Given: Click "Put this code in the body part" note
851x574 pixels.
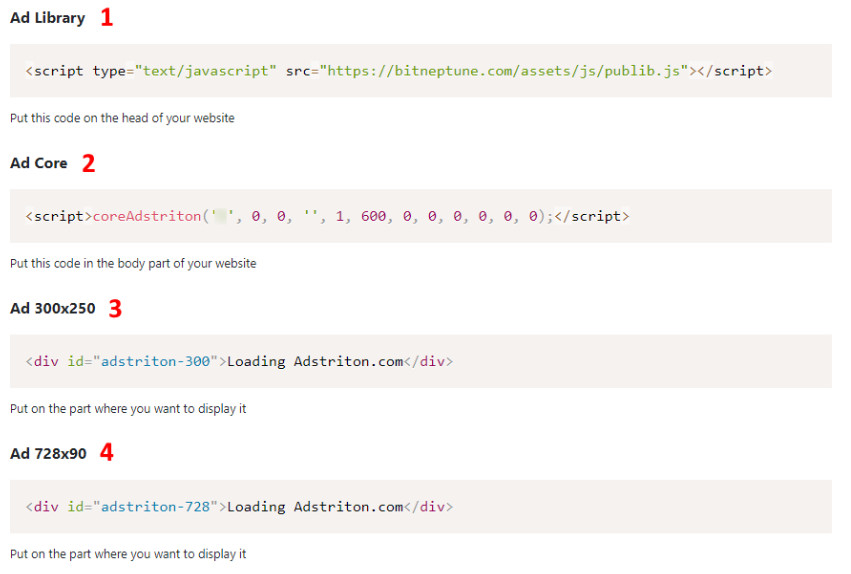Looking at the screenshot, I should point(133,264).
